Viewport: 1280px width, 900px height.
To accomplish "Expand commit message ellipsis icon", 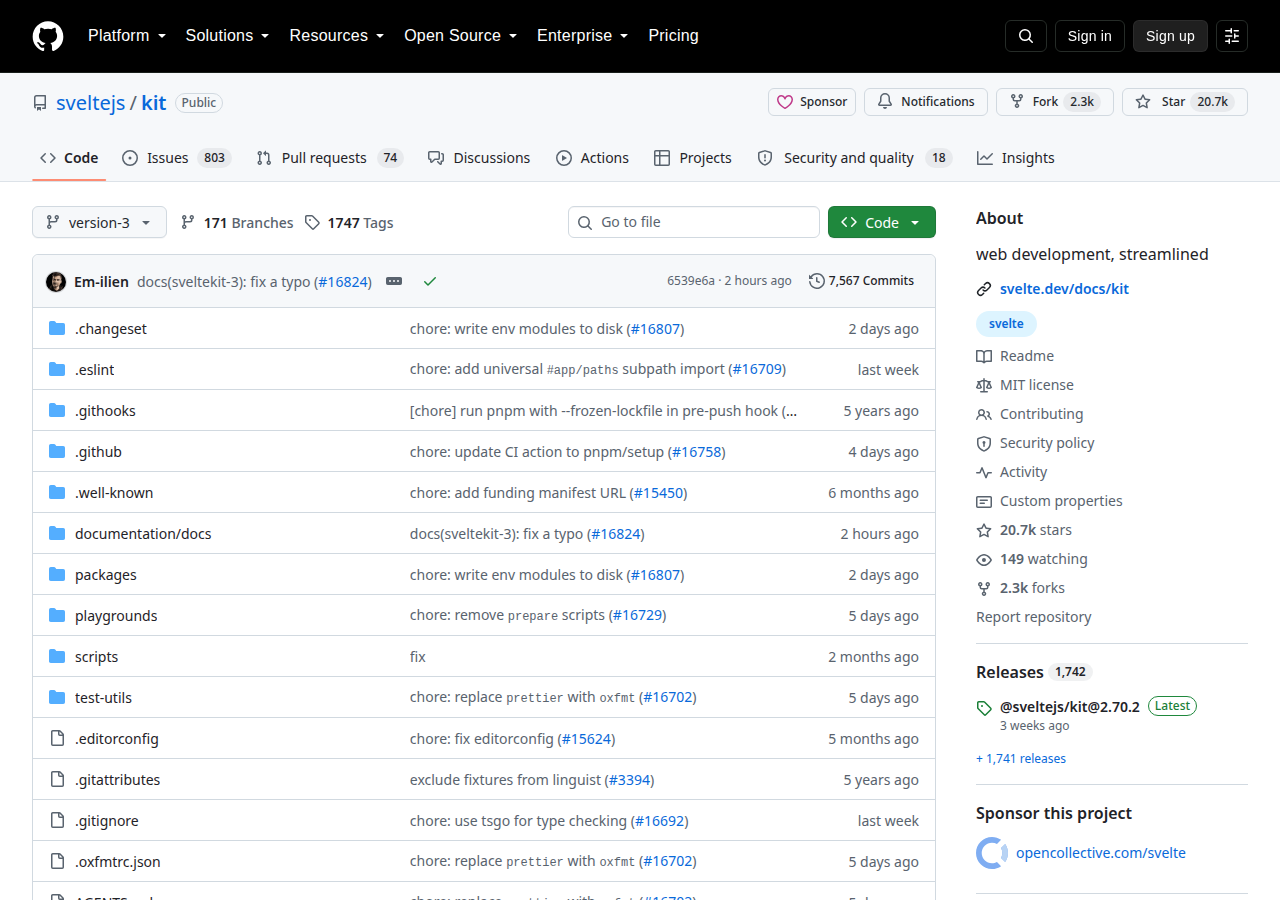I will pyautogui.click(x=394, y=282).
